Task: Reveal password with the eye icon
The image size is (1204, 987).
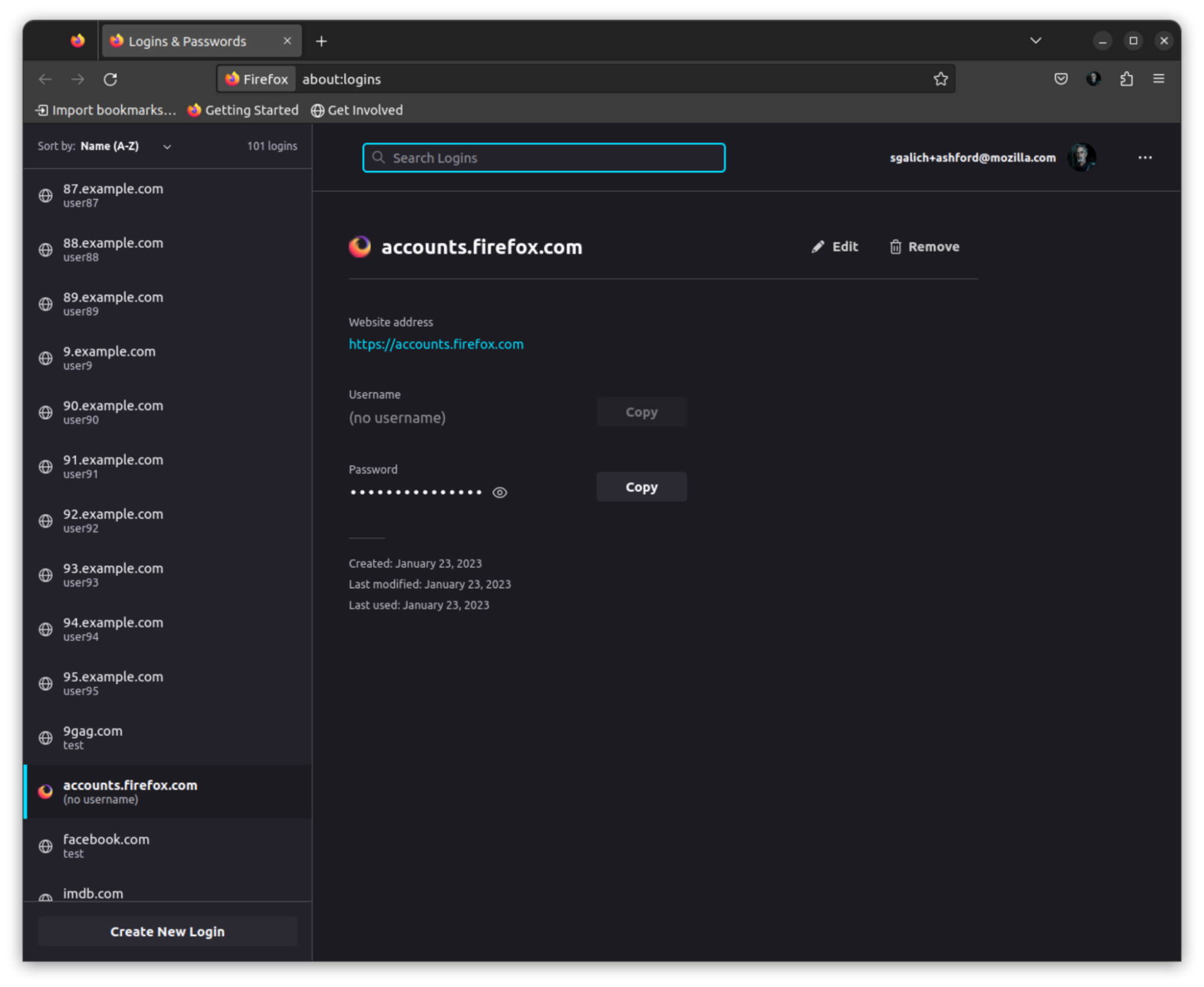Action: pyautogui.click(x=499, y=493)
